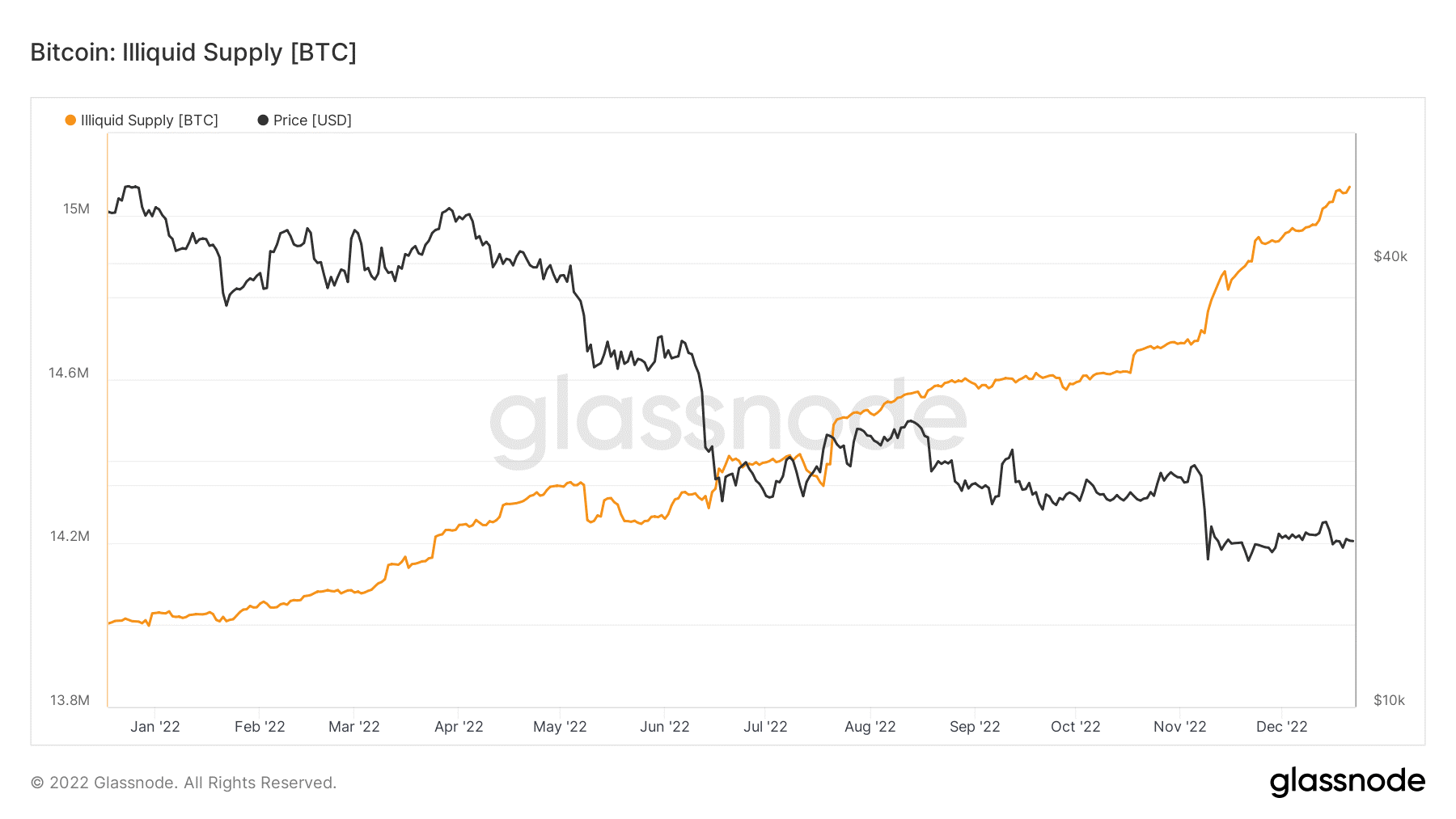This screenshot has width=1456, height=819.
Task: Select the $10k right axis value
Action: tap(1390, 700)
